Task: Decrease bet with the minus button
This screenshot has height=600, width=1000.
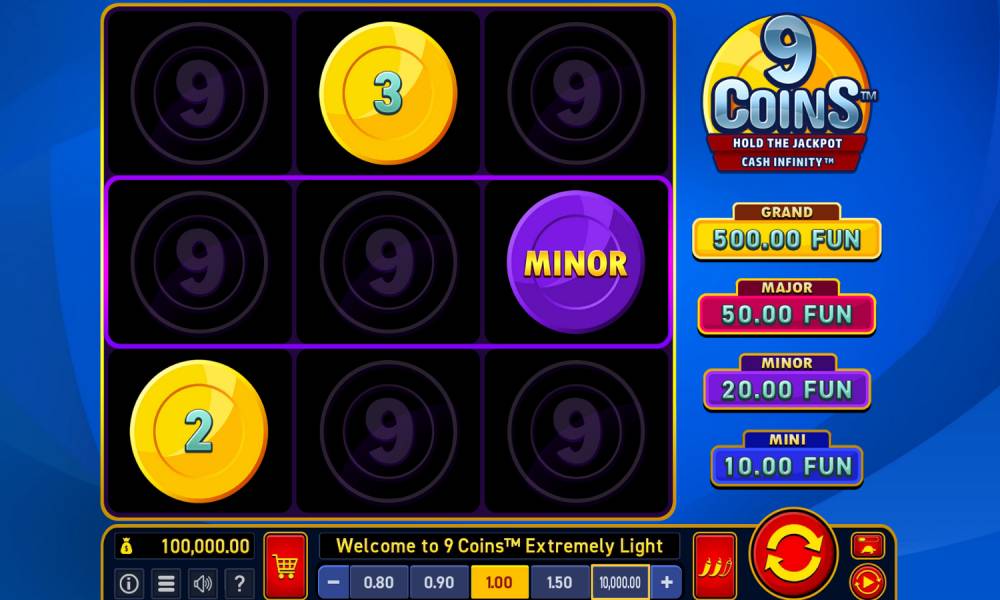Action: point(334,582)
